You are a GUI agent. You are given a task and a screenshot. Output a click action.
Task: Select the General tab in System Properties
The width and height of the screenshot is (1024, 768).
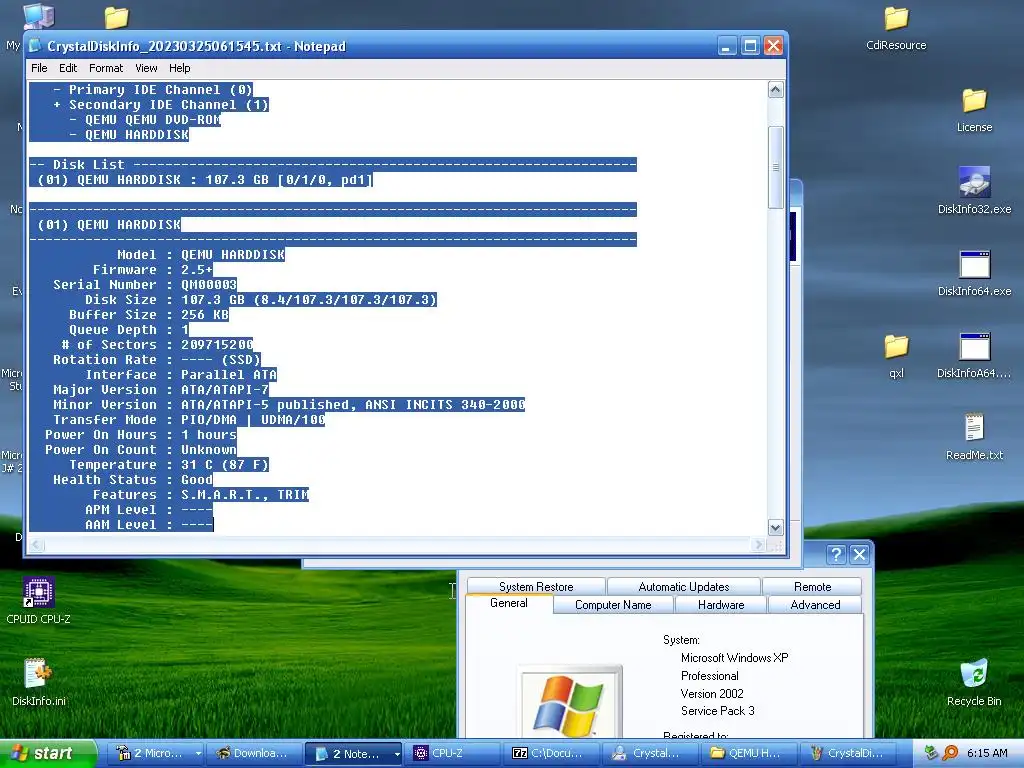pyautogui.click(x=509, y=603)
